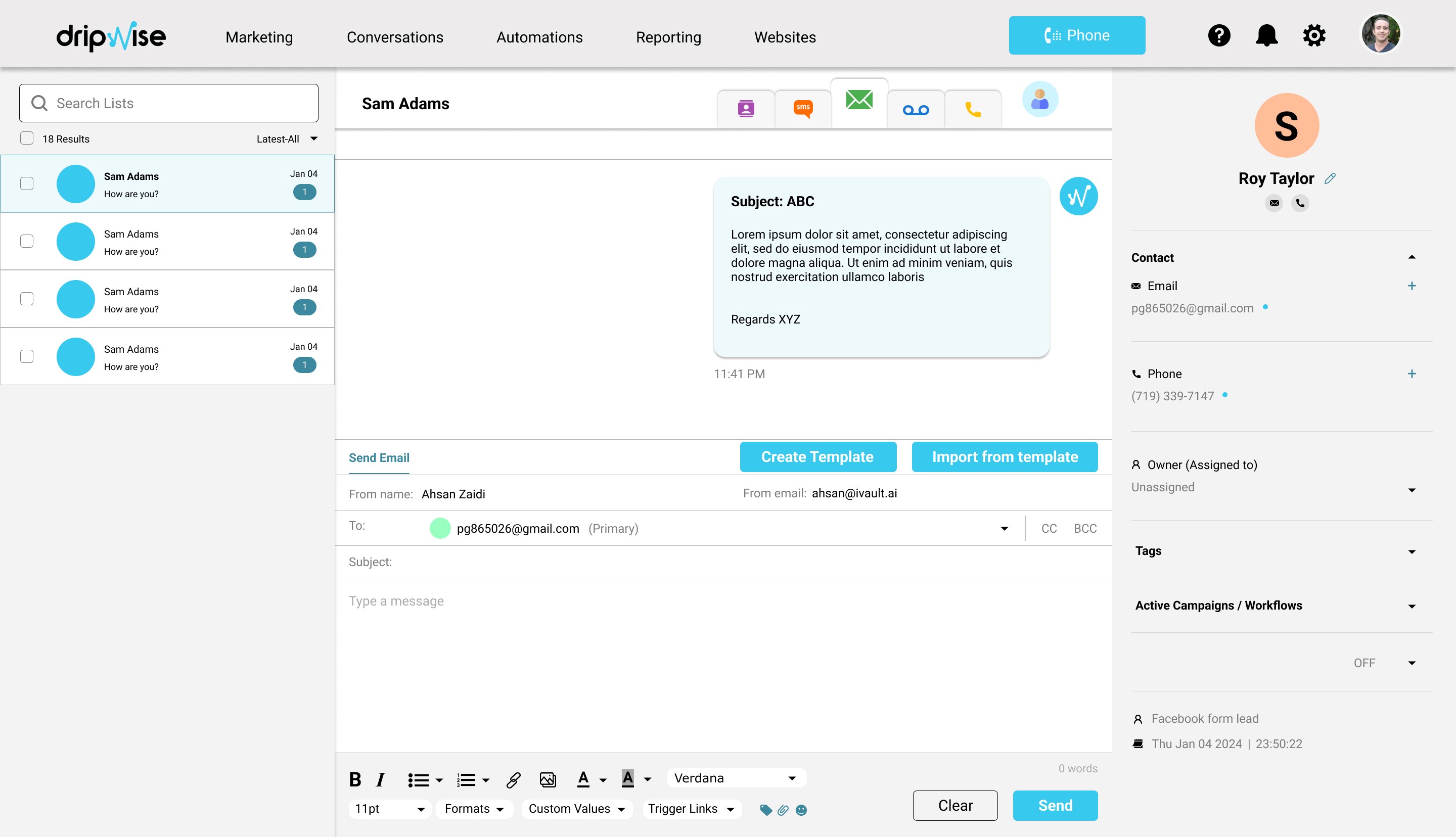Open the text color picker A icon
Viewport: 1456px width, 837px height.
(x=583, y=779)
